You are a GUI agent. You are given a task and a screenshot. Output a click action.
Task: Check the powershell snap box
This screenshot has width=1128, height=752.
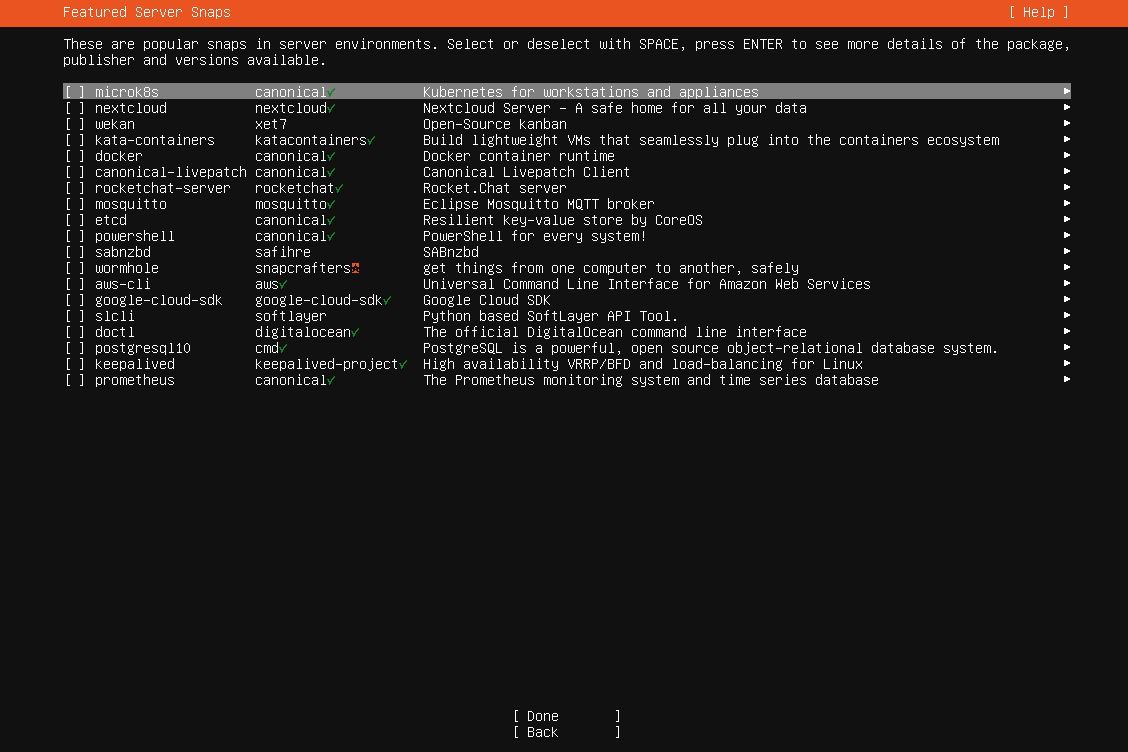coord(75,236)
